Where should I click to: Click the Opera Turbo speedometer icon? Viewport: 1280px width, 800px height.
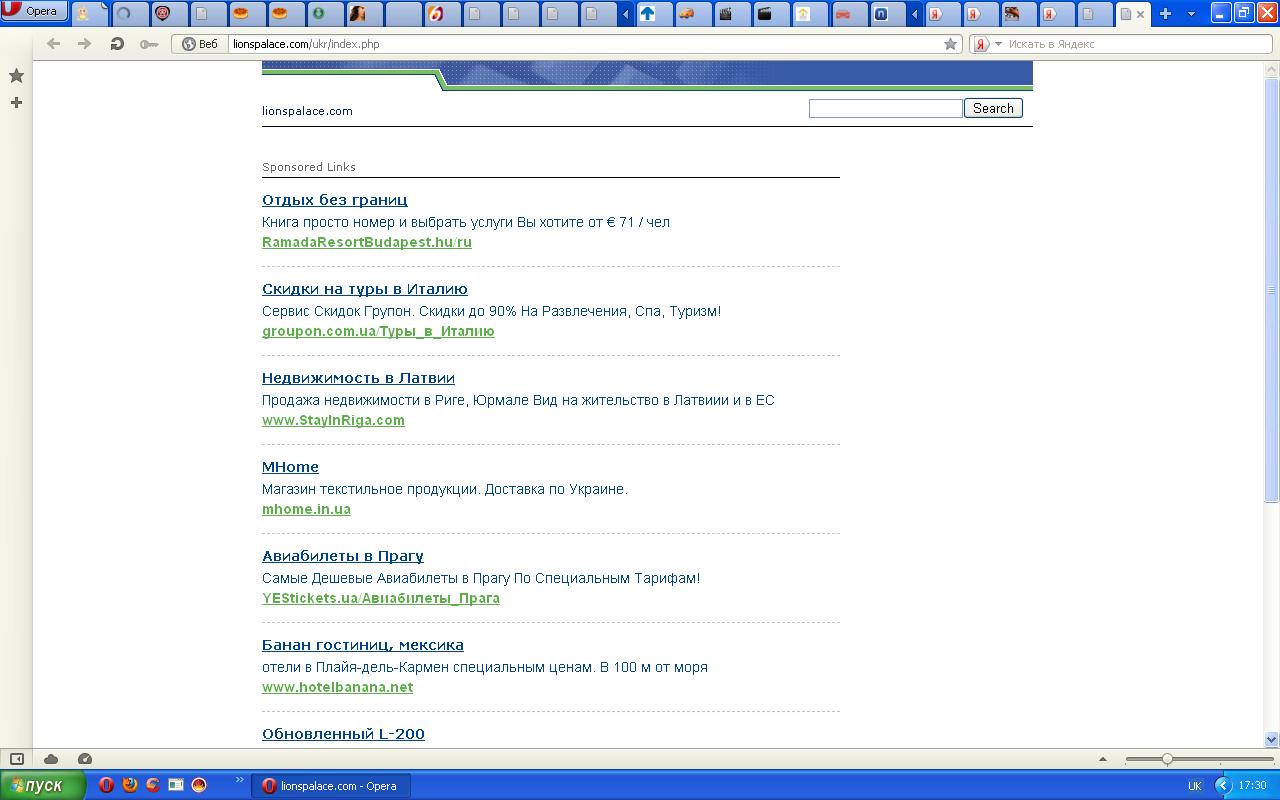click(85, 759)
